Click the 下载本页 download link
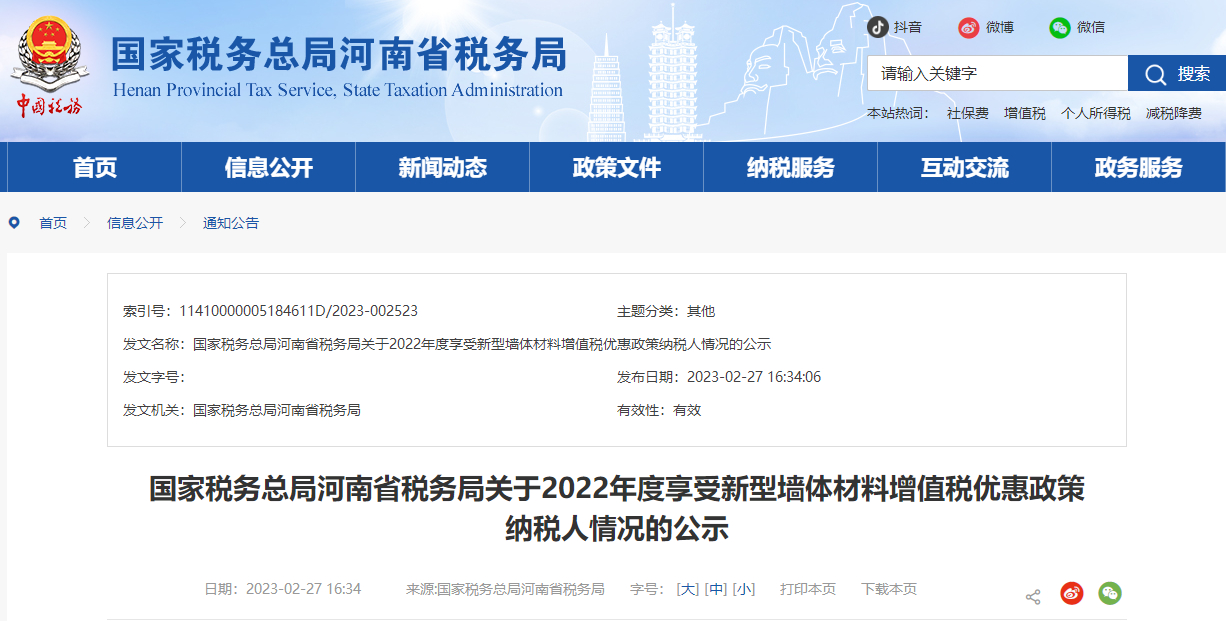Image resolution: width=1226 pixels, height=621 pixels. [x=888, y=590]
